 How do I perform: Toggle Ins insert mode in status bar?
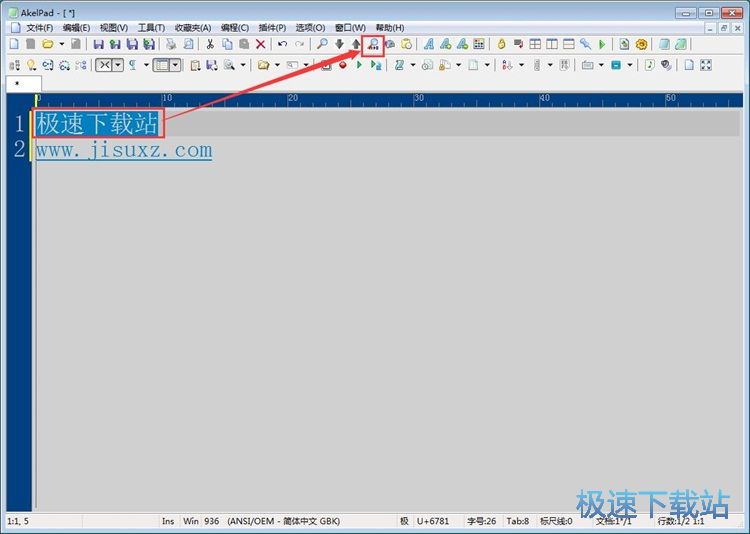tap(168, 521)
